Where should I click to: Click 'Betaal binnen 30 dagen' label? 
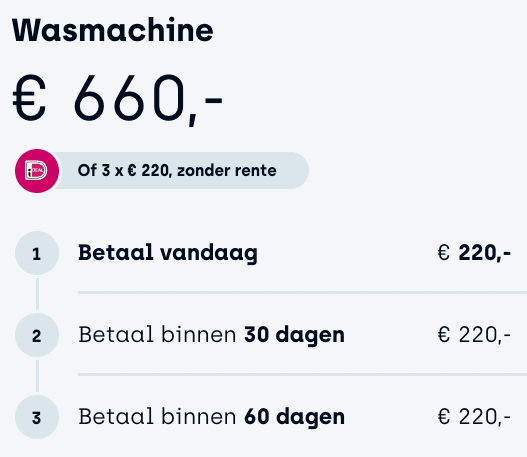click(x=211, y=335)
